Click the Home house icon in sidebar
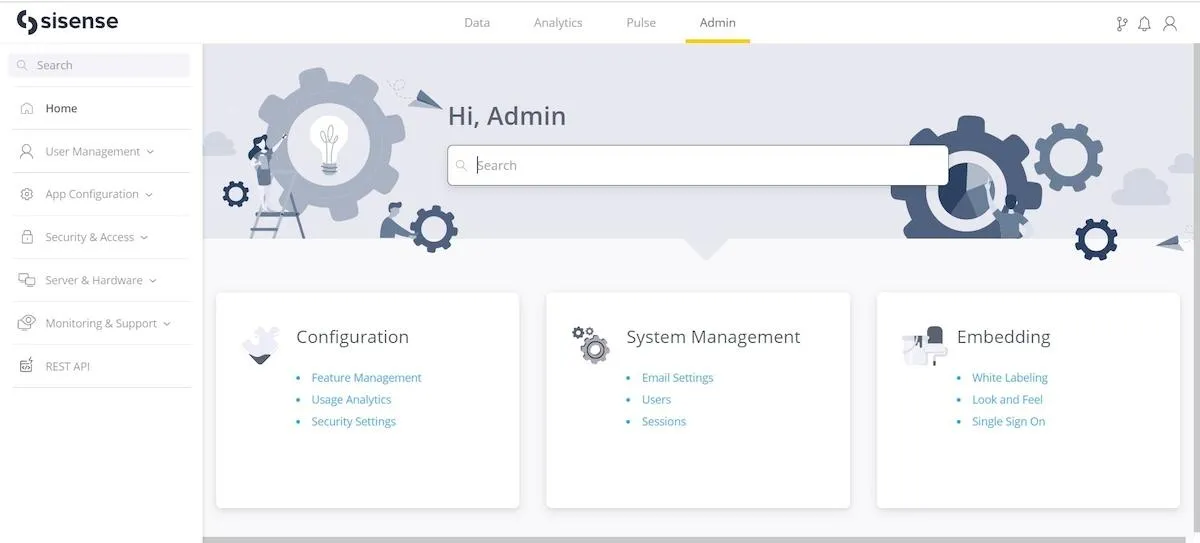Screen dimensions: 1200x543 click(27, 108)
